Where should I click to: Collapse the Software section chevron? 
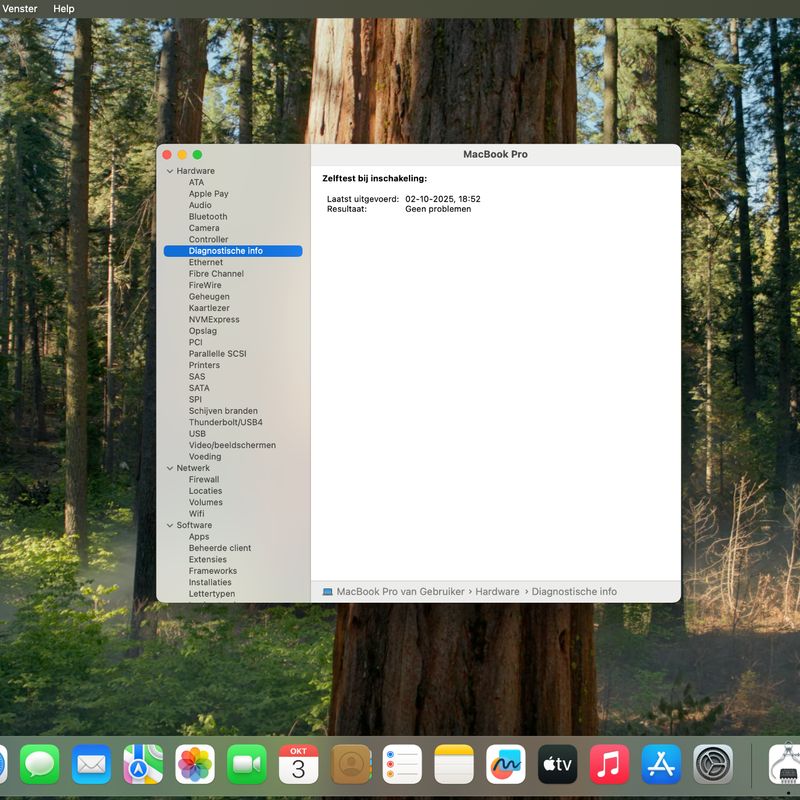pos(170,525)
